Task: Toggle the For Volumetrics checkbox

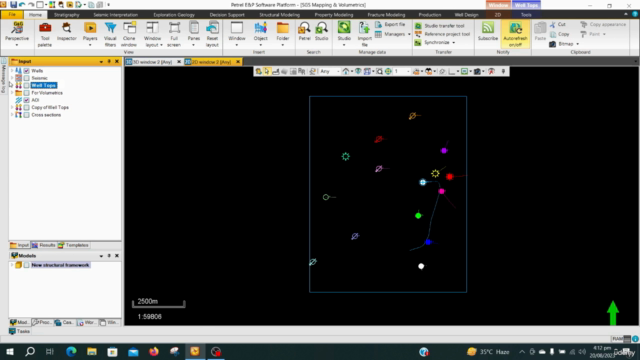Action: pos(27,93)
